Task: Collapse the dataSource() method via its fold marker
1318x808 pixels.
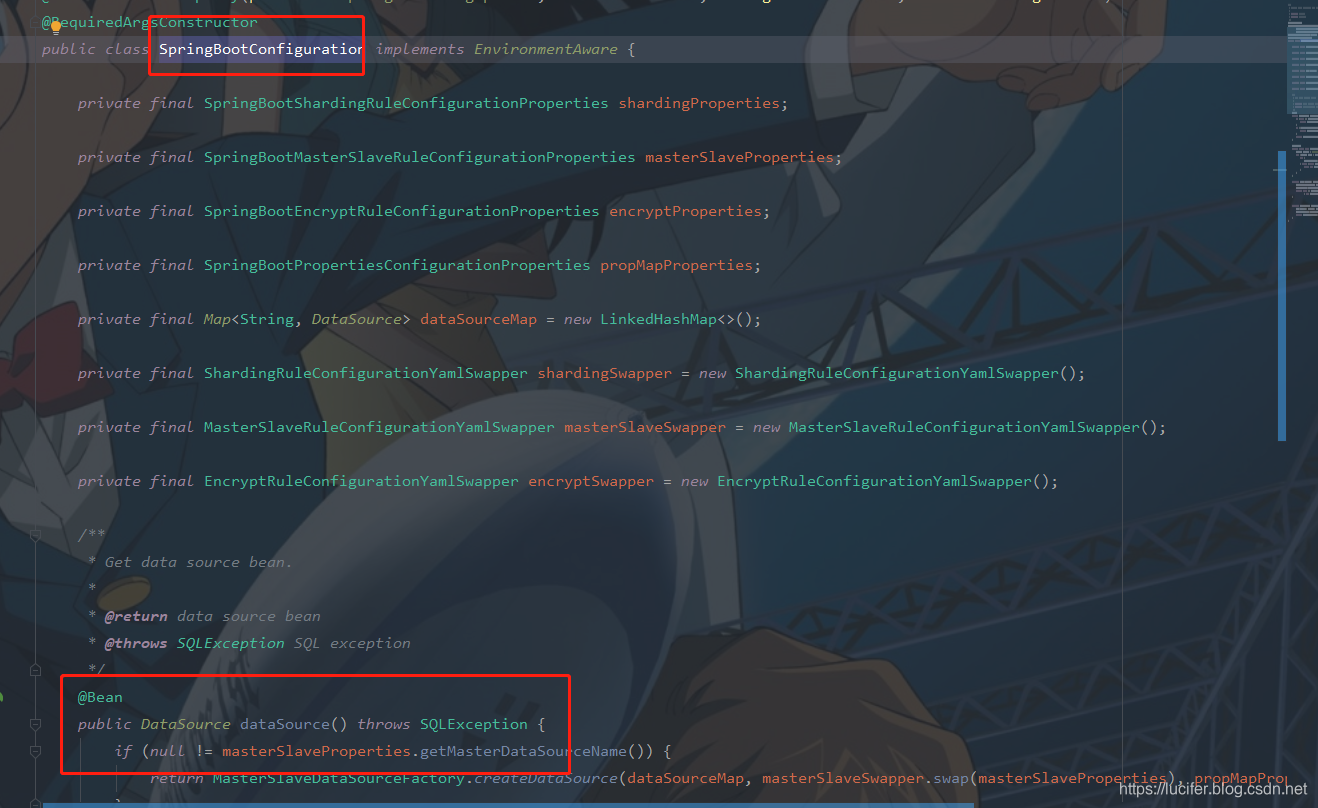Action: [35, 724]
